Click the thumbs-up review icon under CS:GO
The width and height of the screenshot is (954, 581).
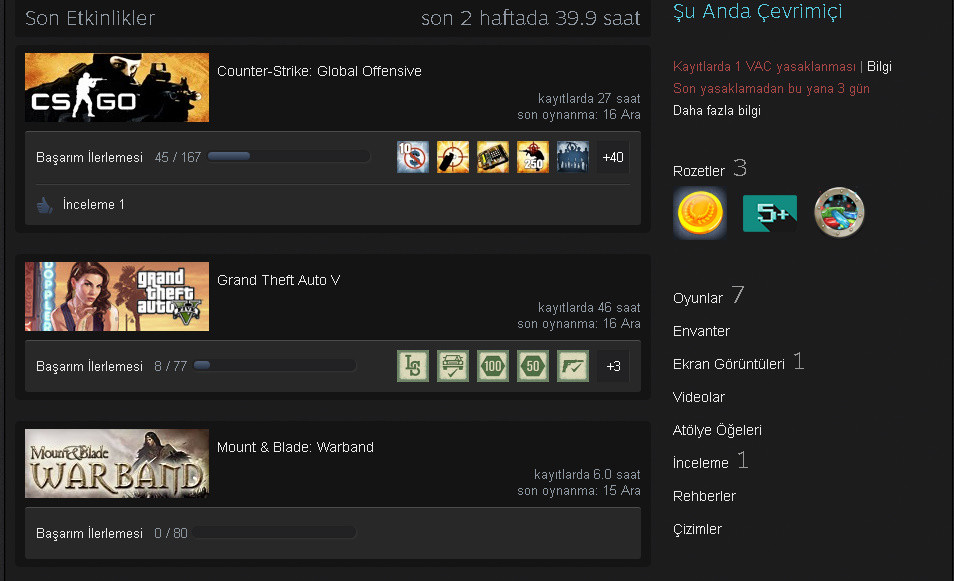44,205
